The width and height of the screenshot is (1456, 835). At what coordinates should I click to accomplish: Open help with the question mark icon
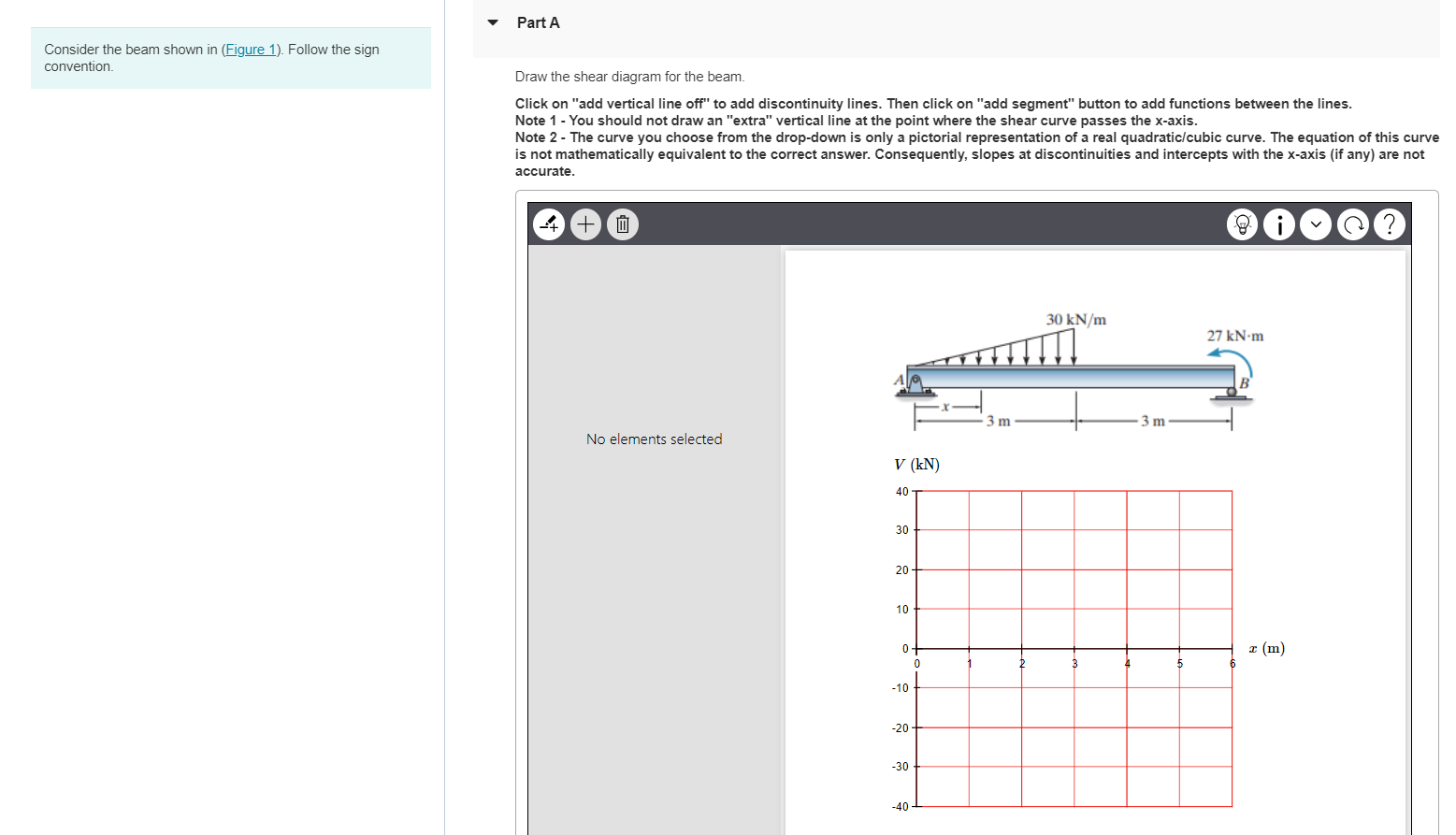(1390, 223)
